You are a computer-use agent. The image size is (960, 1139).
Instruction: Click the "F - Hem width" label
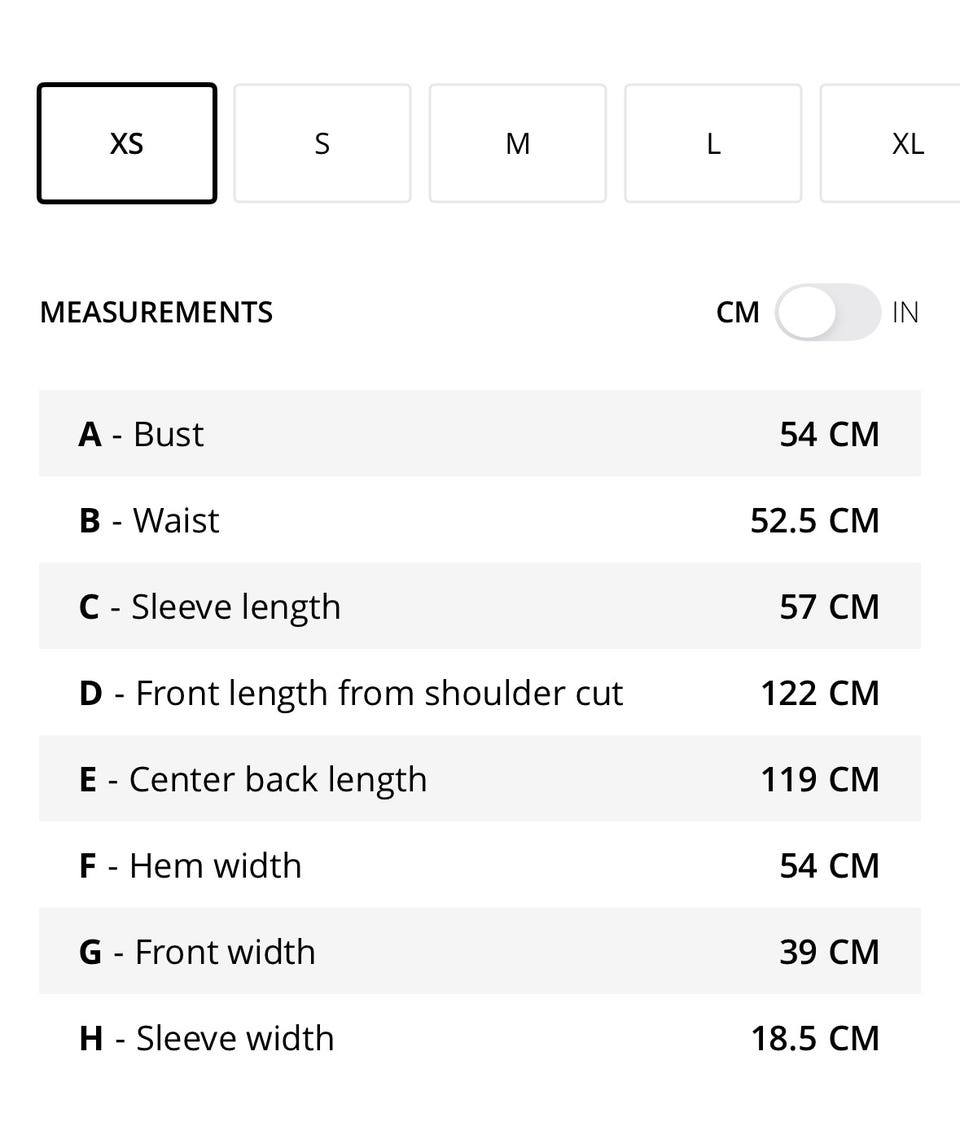pyautogui.click(x=190, y=866)
